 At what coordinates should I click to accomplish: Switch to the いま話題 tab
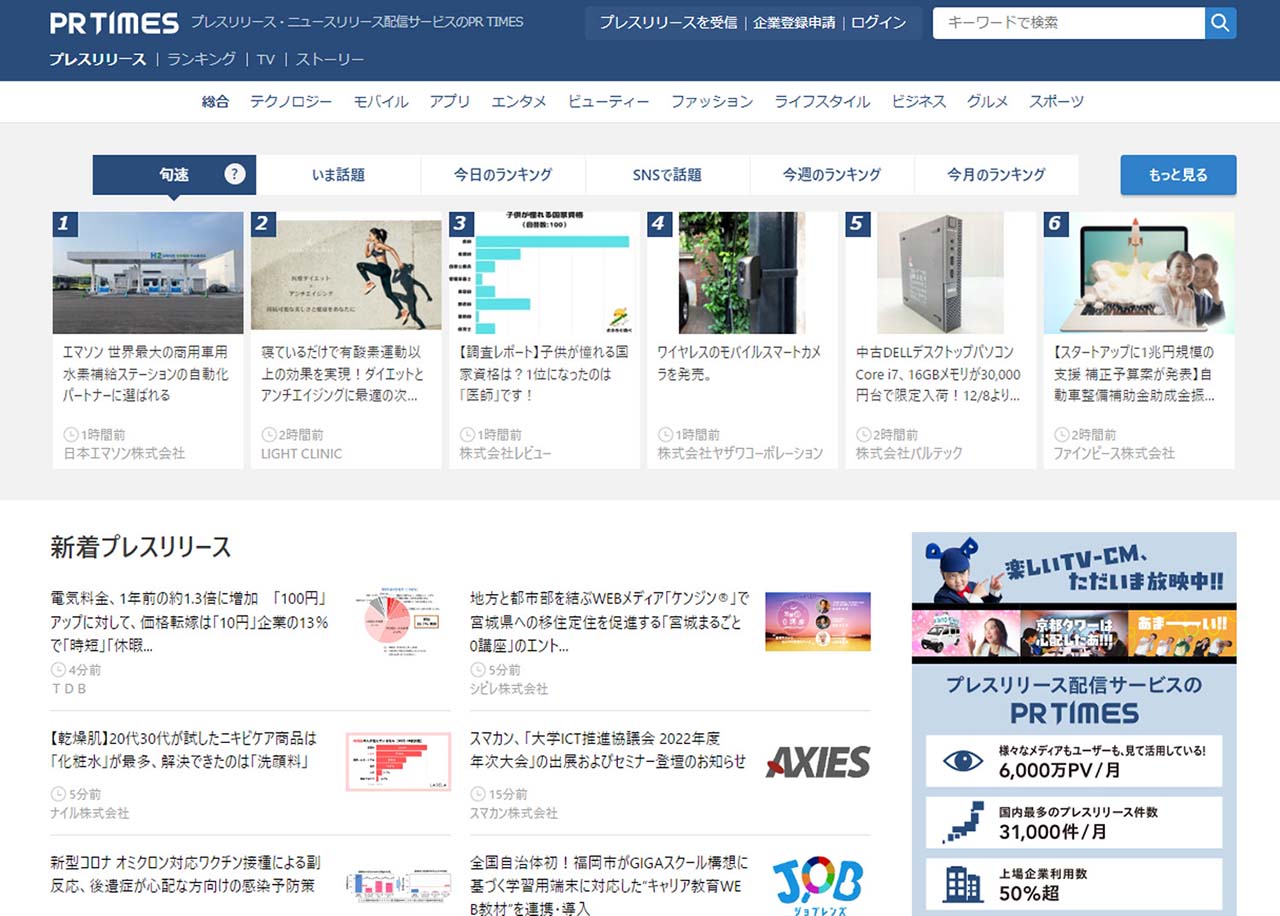[x=338, y=175]
